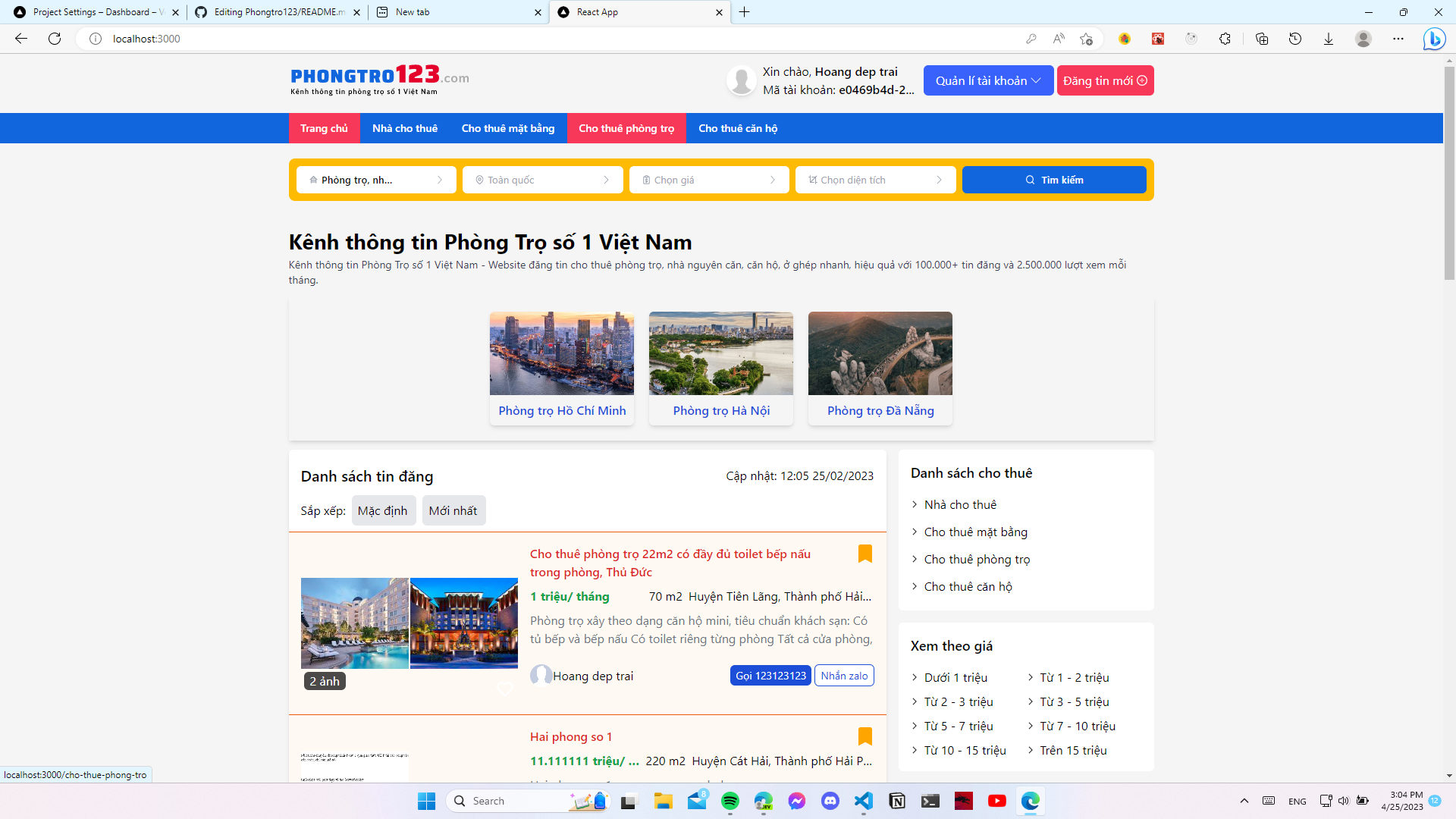Open browser Collections icon

[1262, 39]
